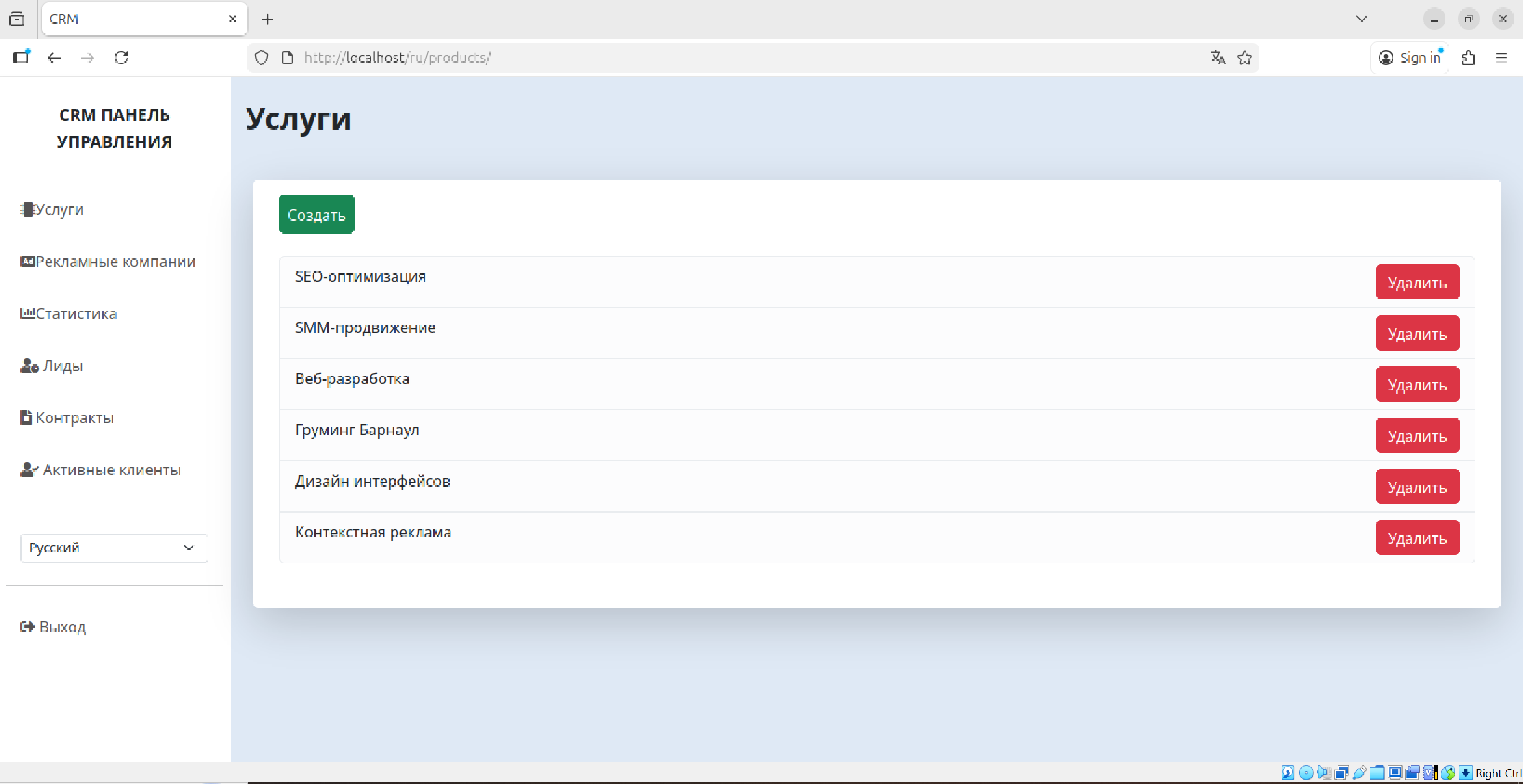This screenshot has height=784, width=1523.
Task: Click the VirtualBox optical disk status icon
Action: 1305,773
